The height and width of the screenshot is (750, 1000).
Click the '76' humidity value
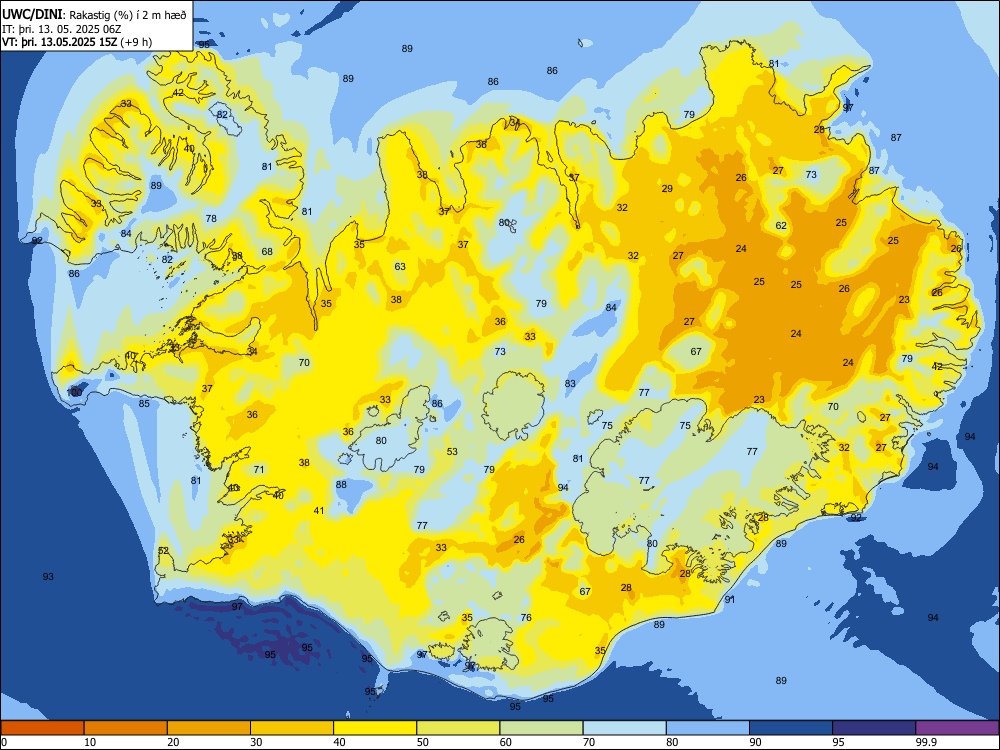[526, 617]
